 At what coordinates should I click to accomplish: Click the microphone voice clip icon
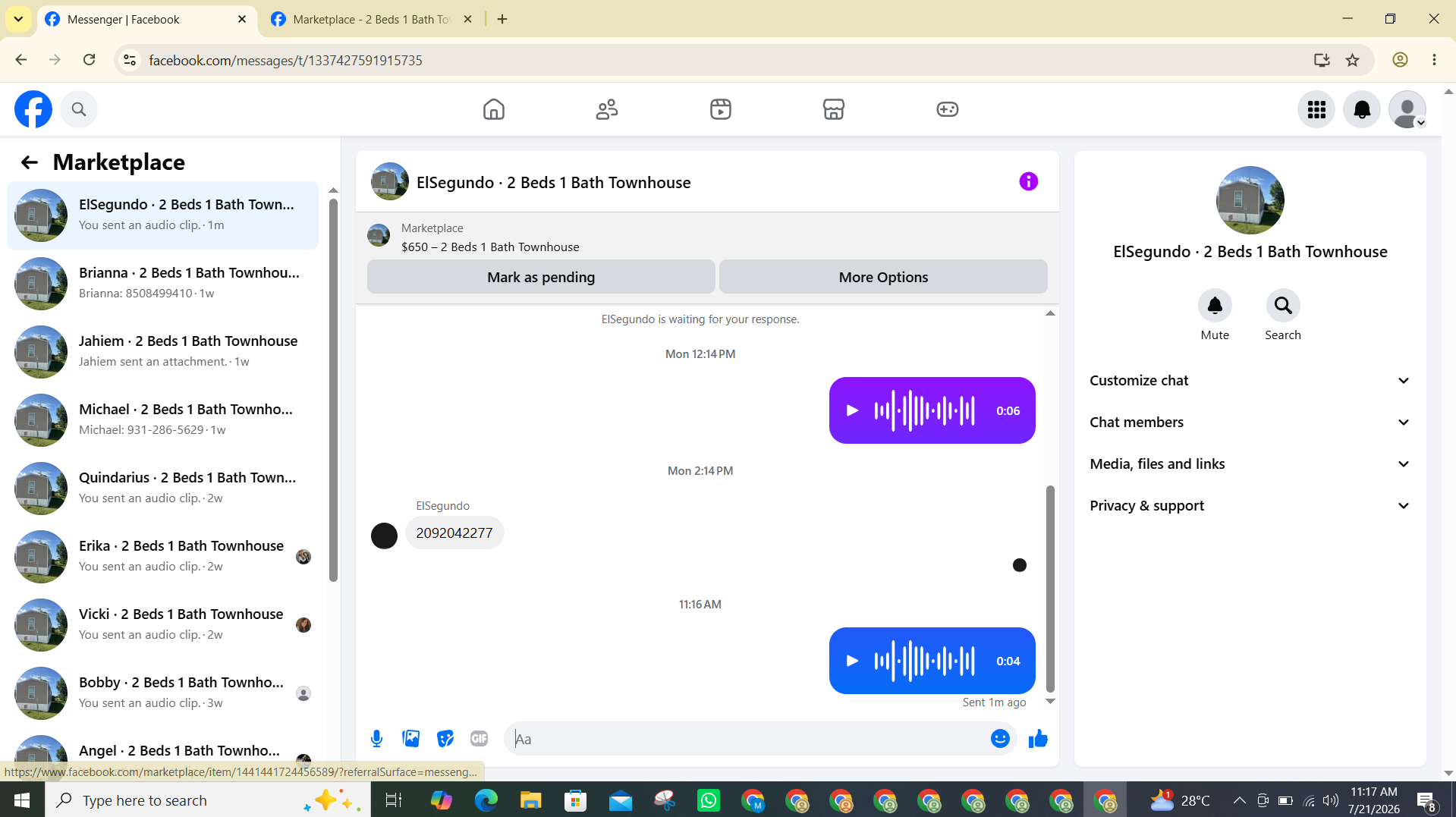[376, 739]
